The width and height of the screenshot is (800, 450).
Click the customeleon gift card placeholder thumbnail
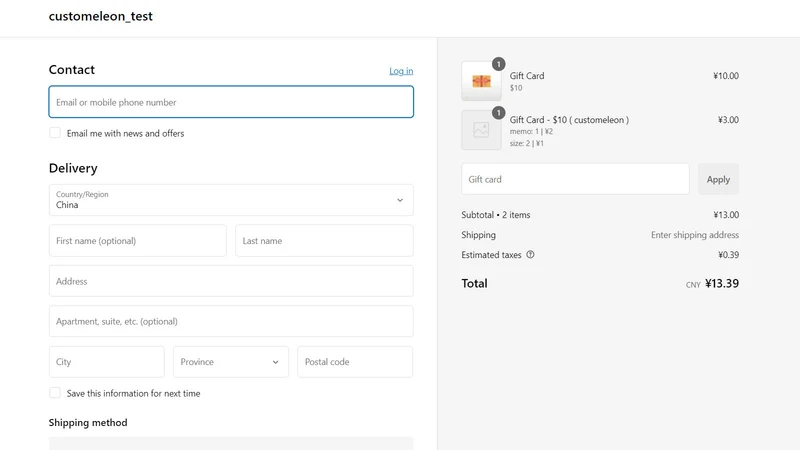point(481,130)
